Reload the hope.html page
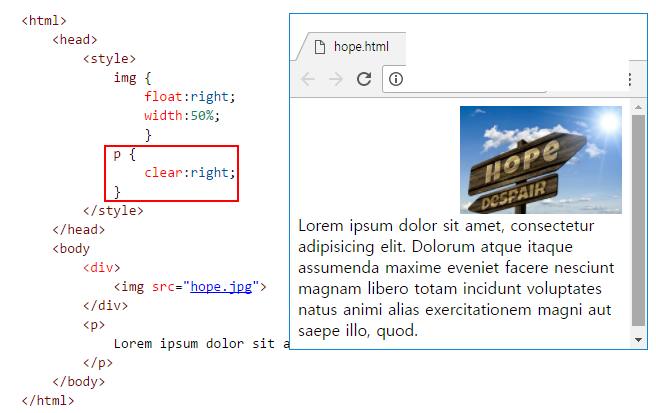The height and width of the screenshot is (413, 656). tap(364, 79)
